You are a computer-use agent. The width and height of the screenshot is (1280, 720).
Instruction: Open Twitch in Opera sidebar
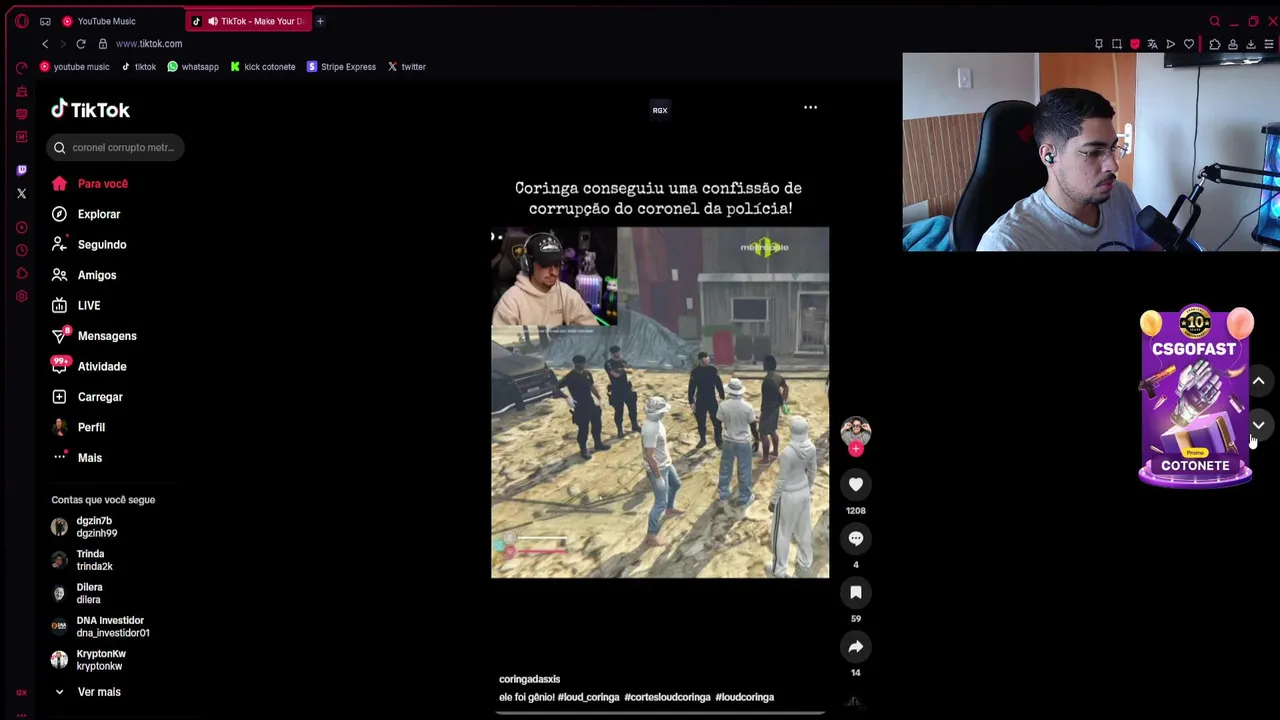click(x=22, y=170)
